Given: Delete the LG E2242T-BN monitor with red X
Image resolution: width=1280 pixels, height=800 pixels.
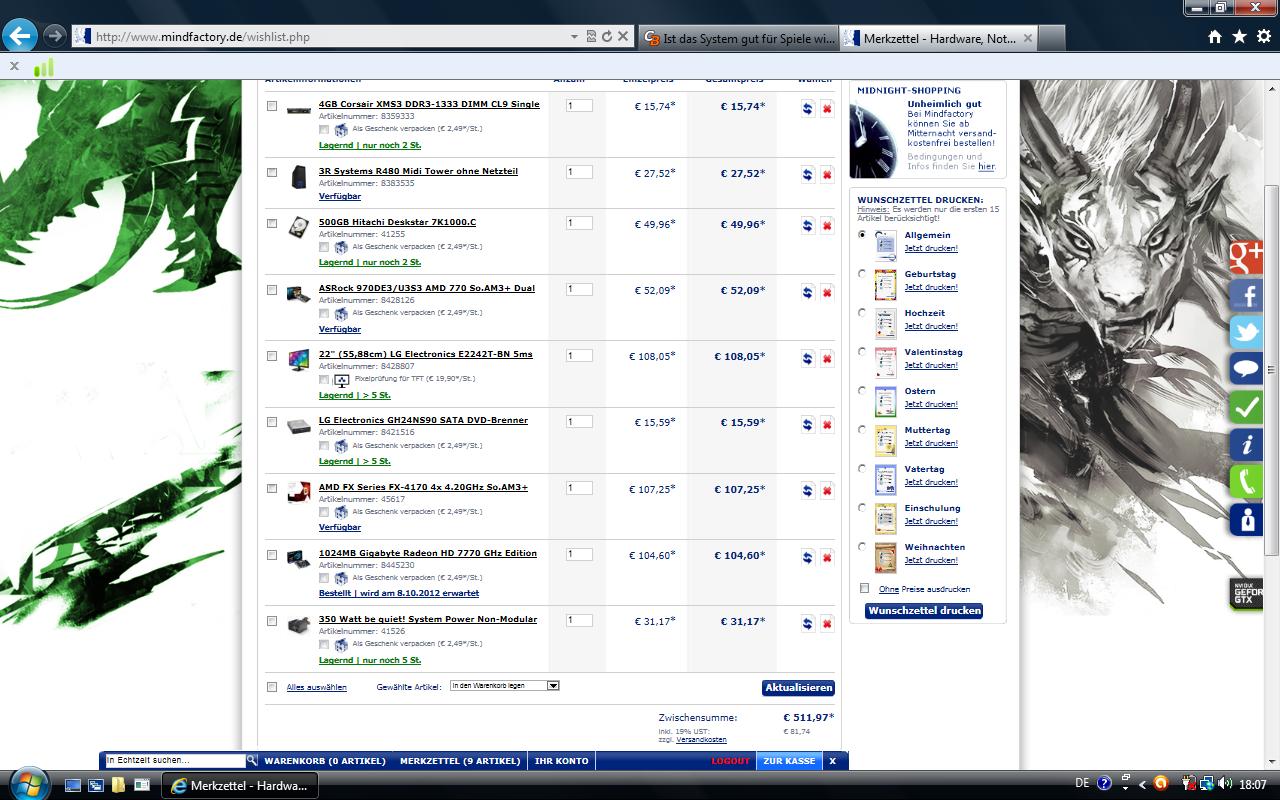Looking at the screenshot, I should coord(827,358).
